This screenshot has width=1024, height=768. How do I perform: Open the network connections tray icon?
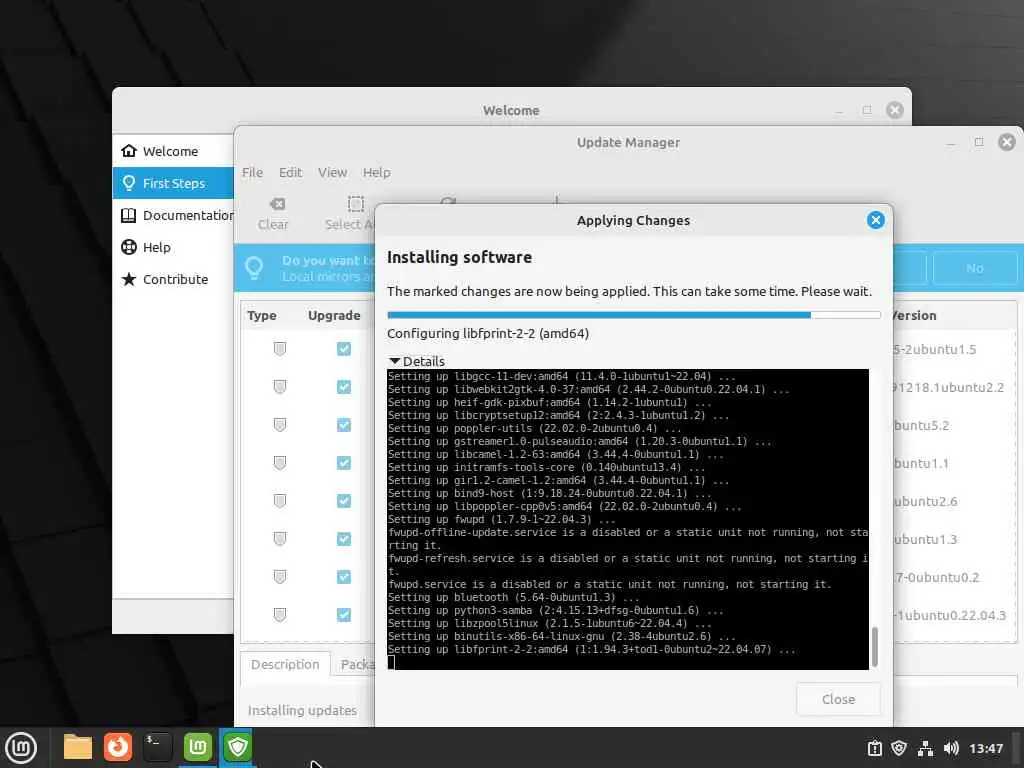click(925, 748)
